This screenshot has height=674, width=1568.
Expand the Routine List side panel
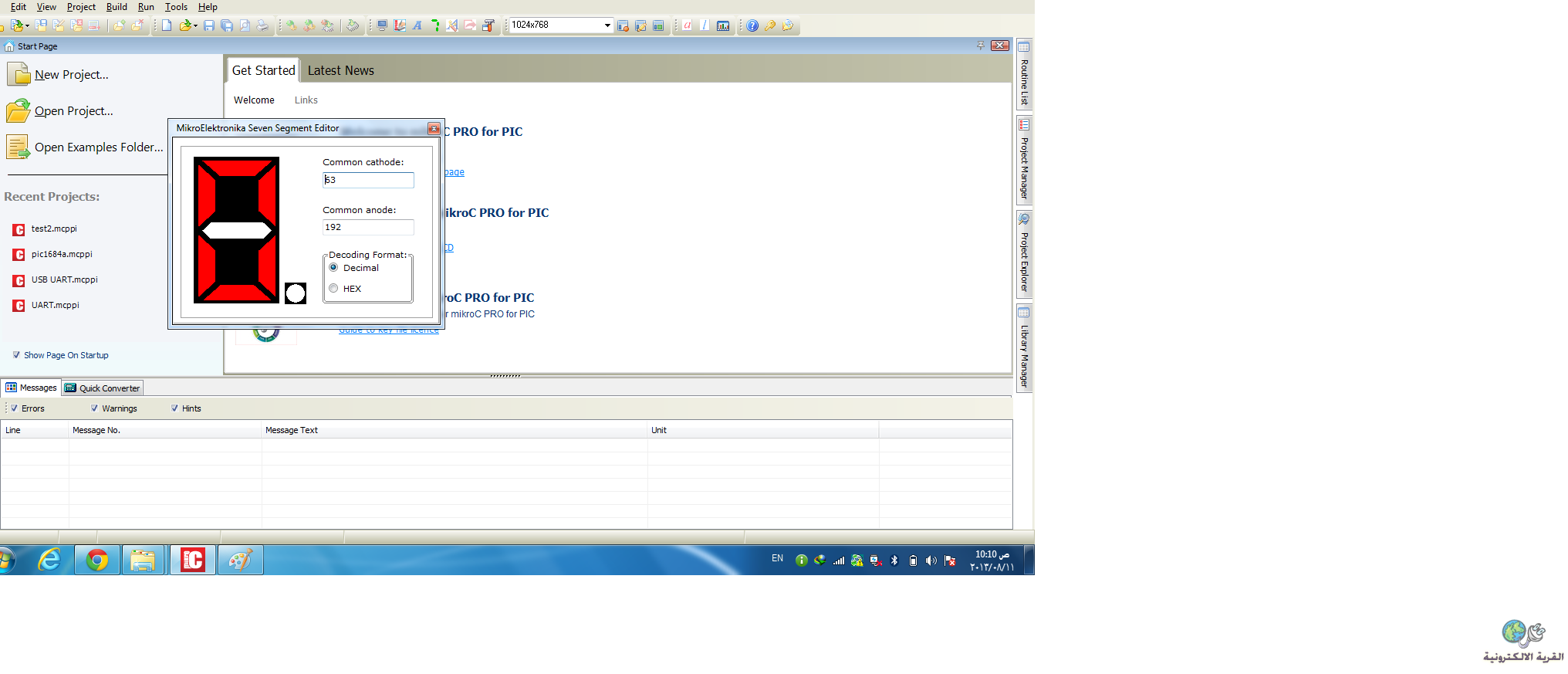[1024, 74]
